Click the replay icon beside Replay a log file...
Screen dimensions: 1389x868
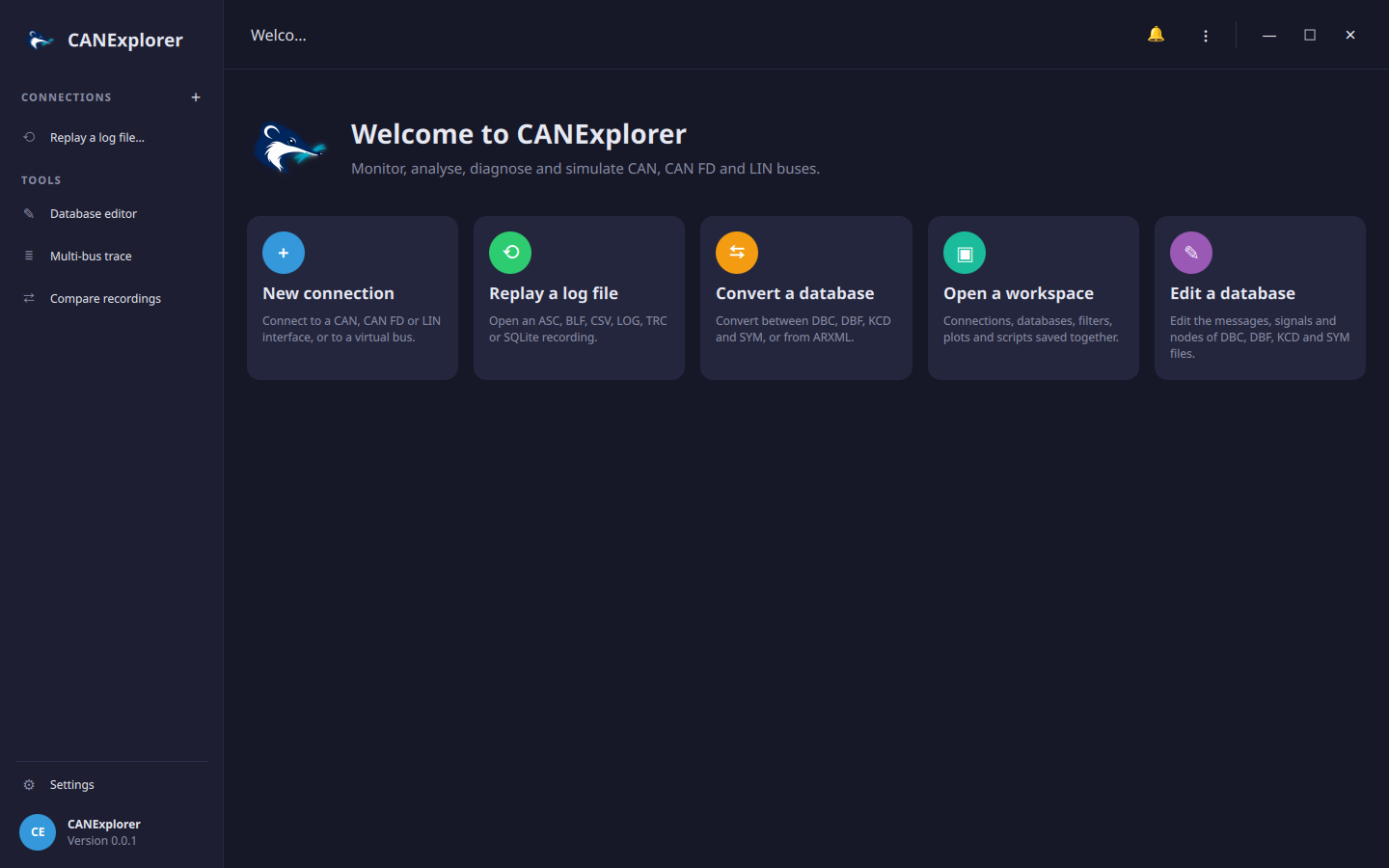click(x=29, y=137)
